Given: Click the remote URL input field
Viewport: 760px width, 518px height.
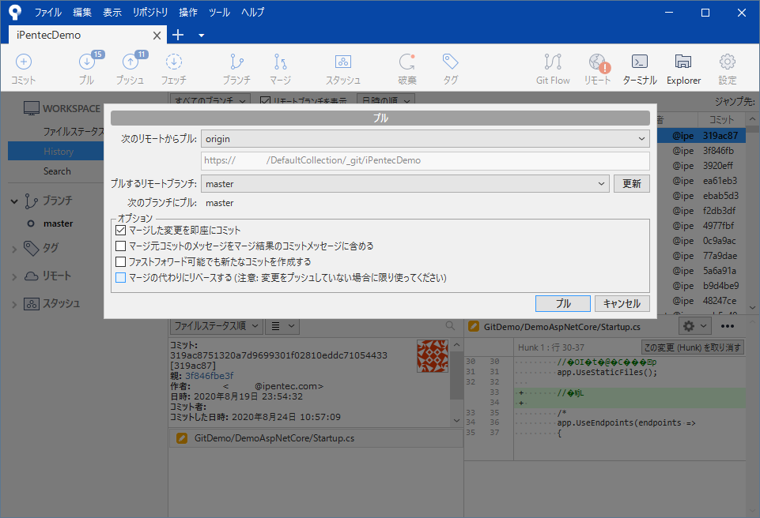Looking at the screenshot, I should point(425,160).
